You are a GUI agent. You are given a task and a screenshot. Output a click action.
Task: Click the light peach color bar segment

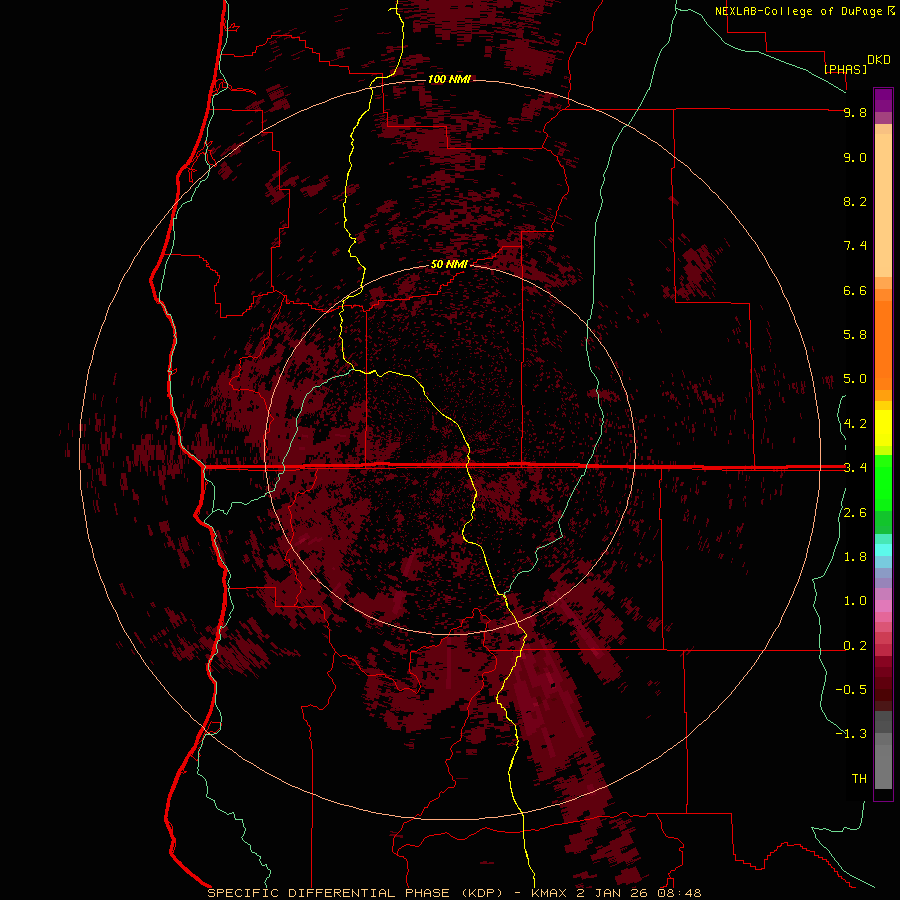(883, 205)
